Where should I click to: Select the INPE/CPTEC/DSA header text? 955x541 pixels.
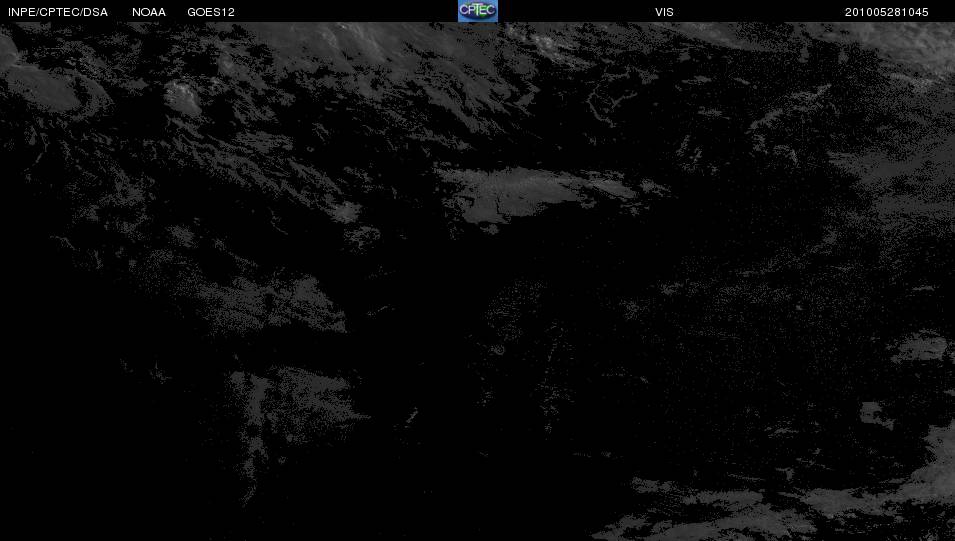[58, 12]
